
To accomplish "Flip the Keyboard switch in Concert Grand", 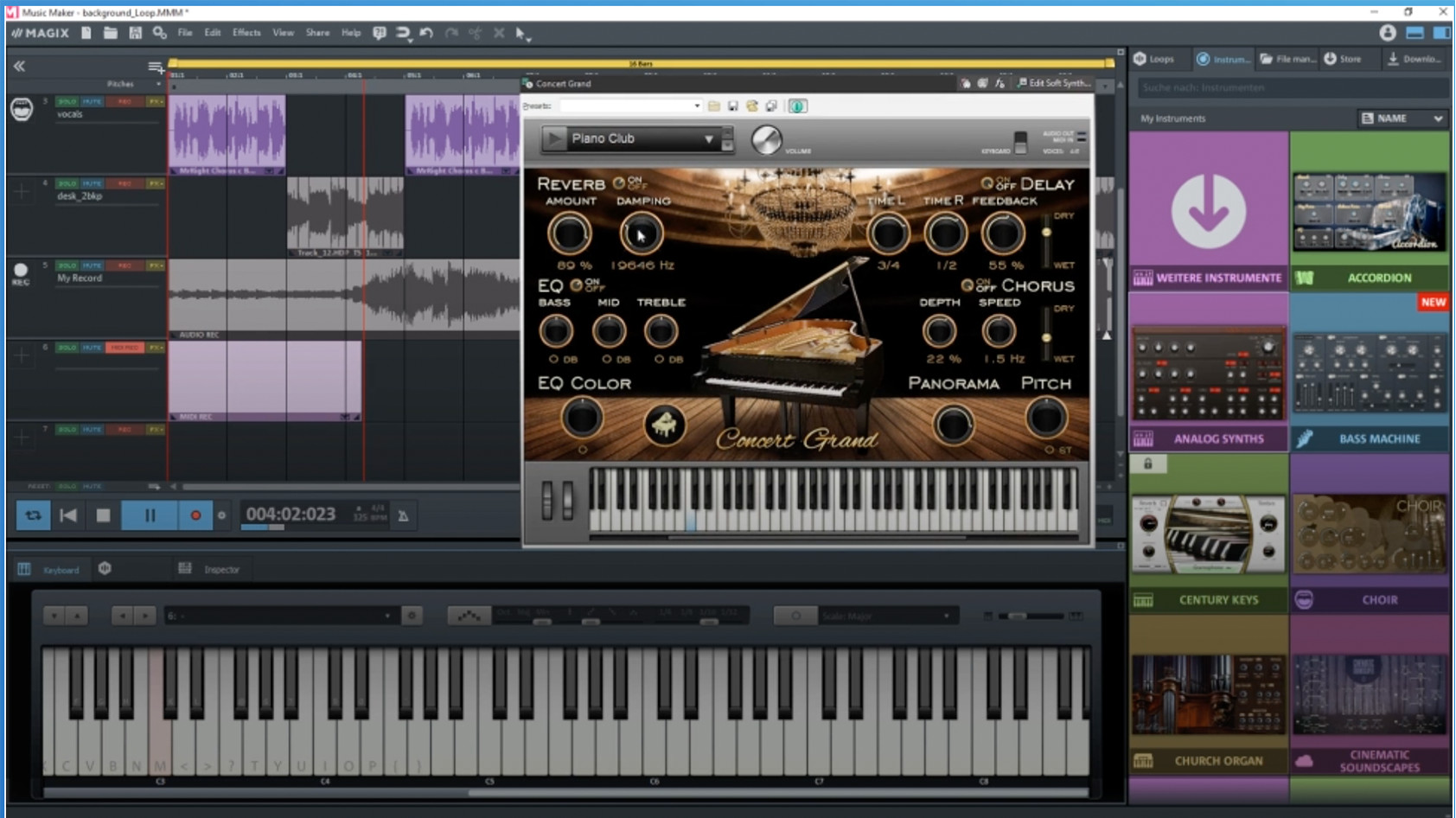I will pyautogui.click(x=1020, y=141).
